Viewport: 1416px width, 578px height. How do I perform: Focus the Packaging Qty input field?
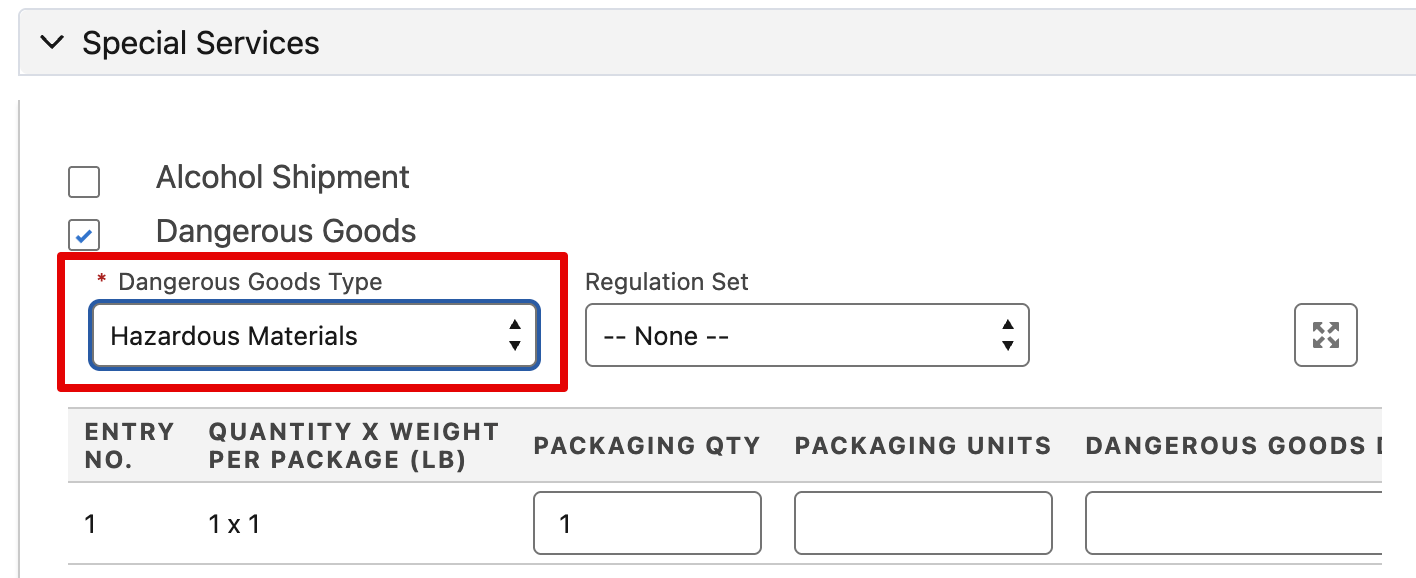647,523
